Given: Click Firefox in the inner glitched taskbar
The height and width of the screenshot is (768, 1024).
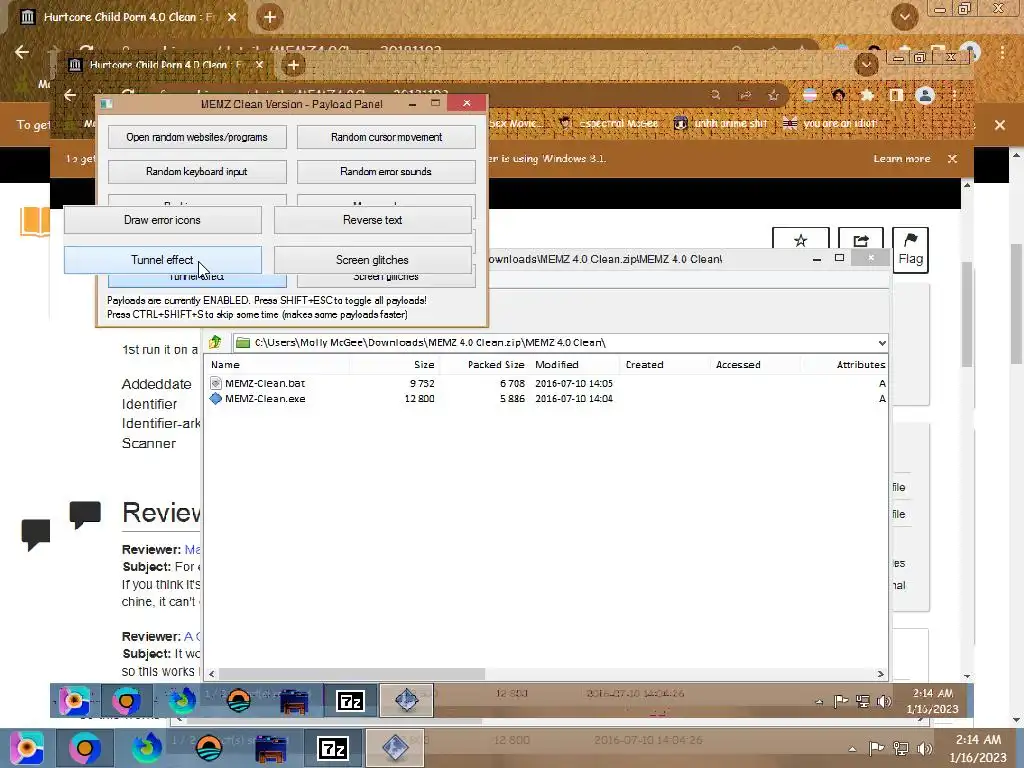Looking at the screenshot, I should click(x=182, y=701).
